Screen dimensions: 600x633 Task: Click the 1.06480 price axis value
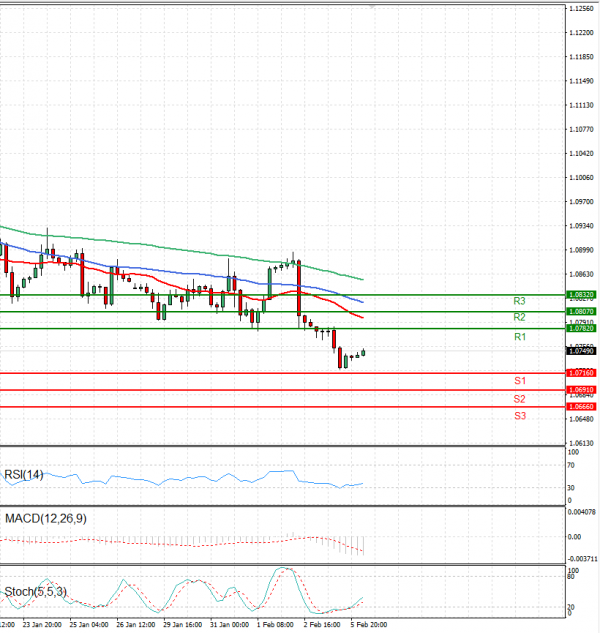click(x=581, y=419)
